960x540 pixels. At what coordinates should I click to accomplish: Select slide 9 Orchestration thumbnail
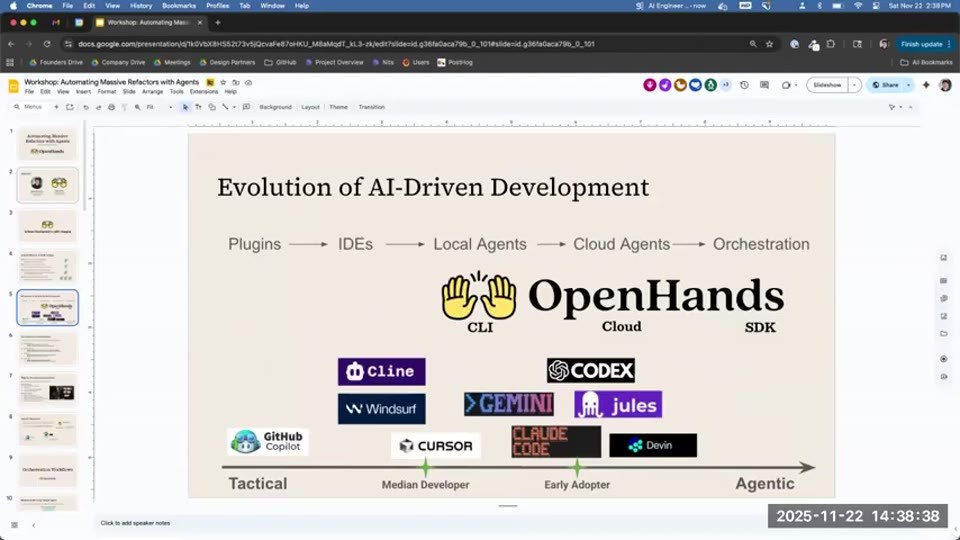pyautogui.click(x=47, y=471)
